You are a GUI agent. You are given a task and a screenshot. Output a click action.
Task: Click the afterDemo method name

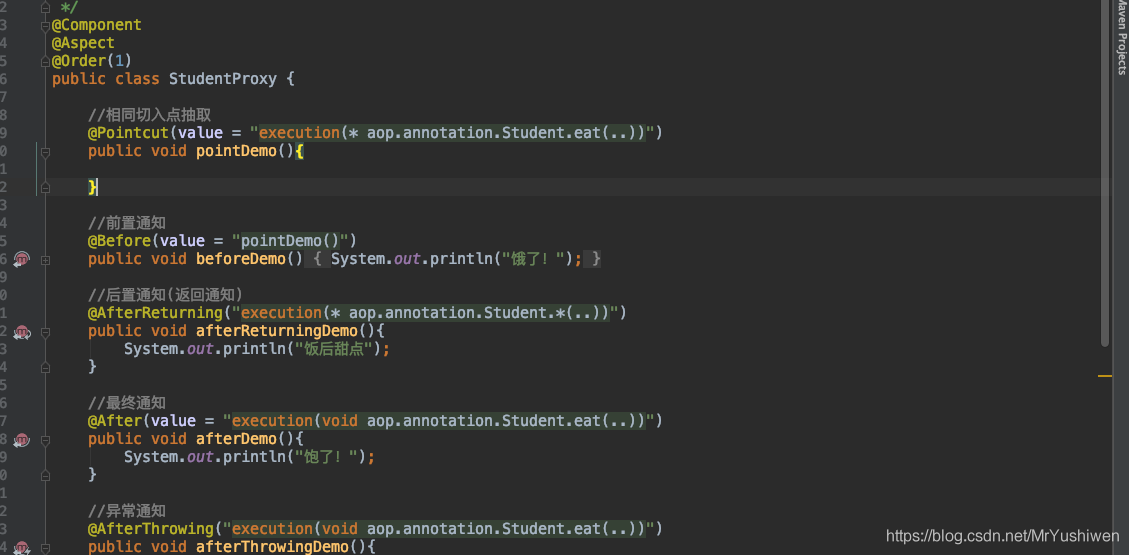click(x=236, y=439)
